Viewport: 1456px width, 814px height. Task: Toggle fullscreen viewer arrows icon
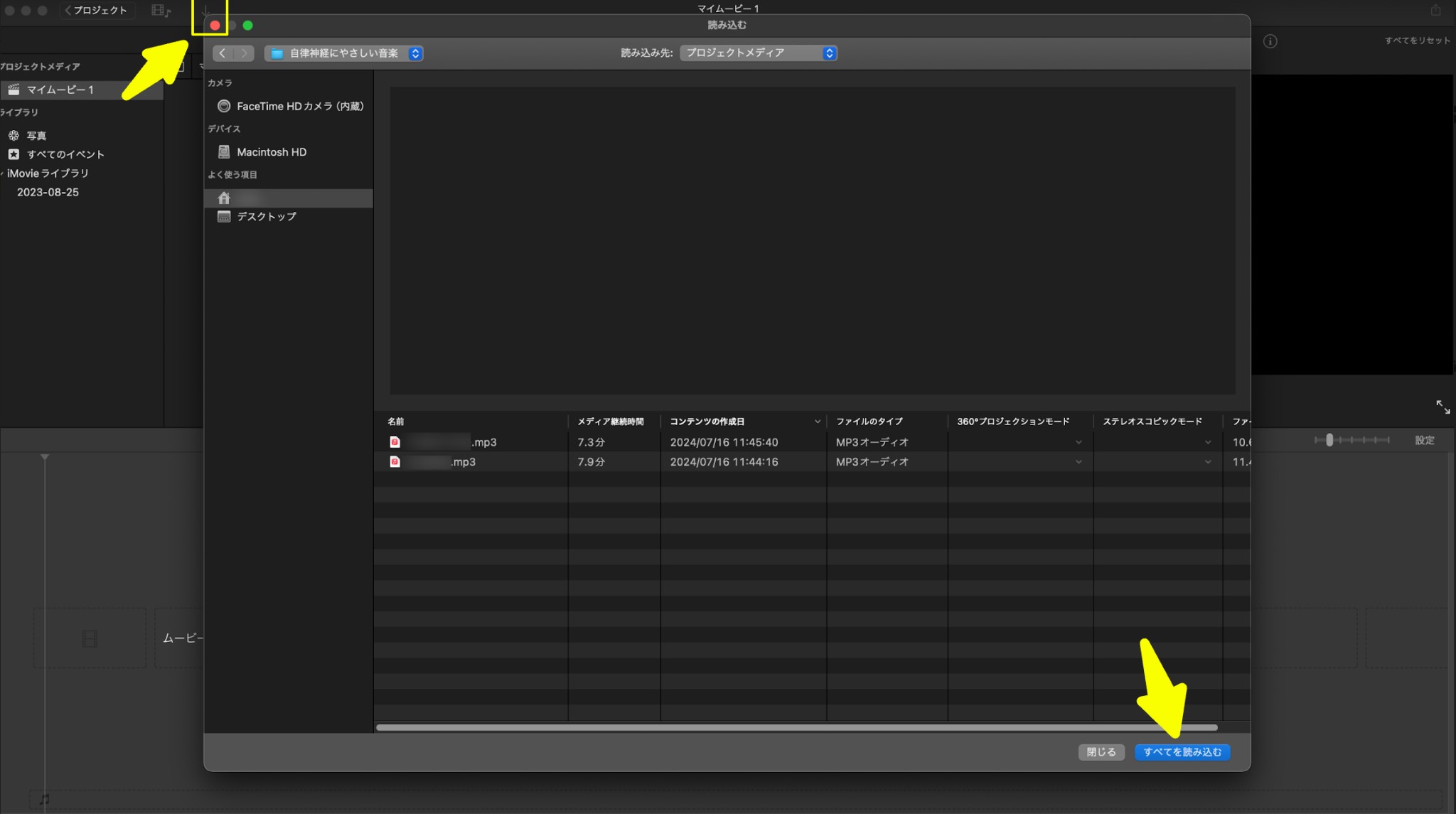[1442, 407]
